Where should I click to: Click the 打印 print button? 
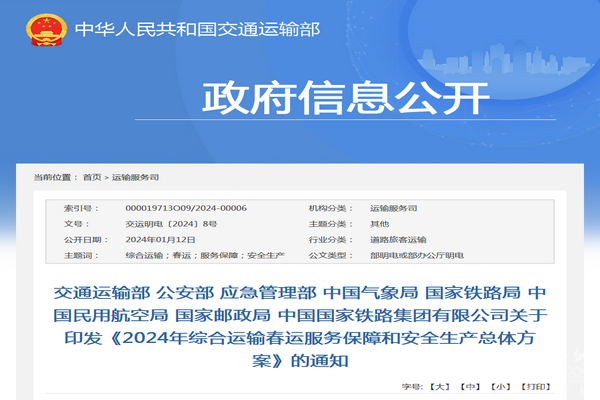(x=535, y=385)
